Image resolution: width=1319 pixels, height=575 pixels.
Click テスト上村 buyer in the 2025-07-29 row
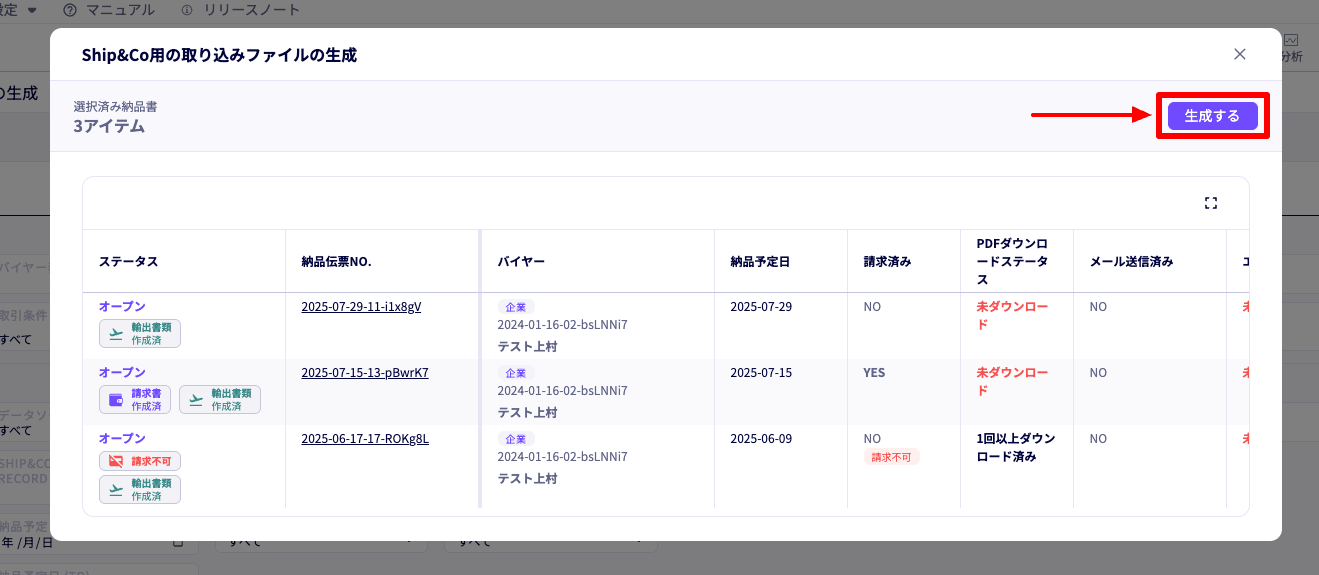point(527,346)
